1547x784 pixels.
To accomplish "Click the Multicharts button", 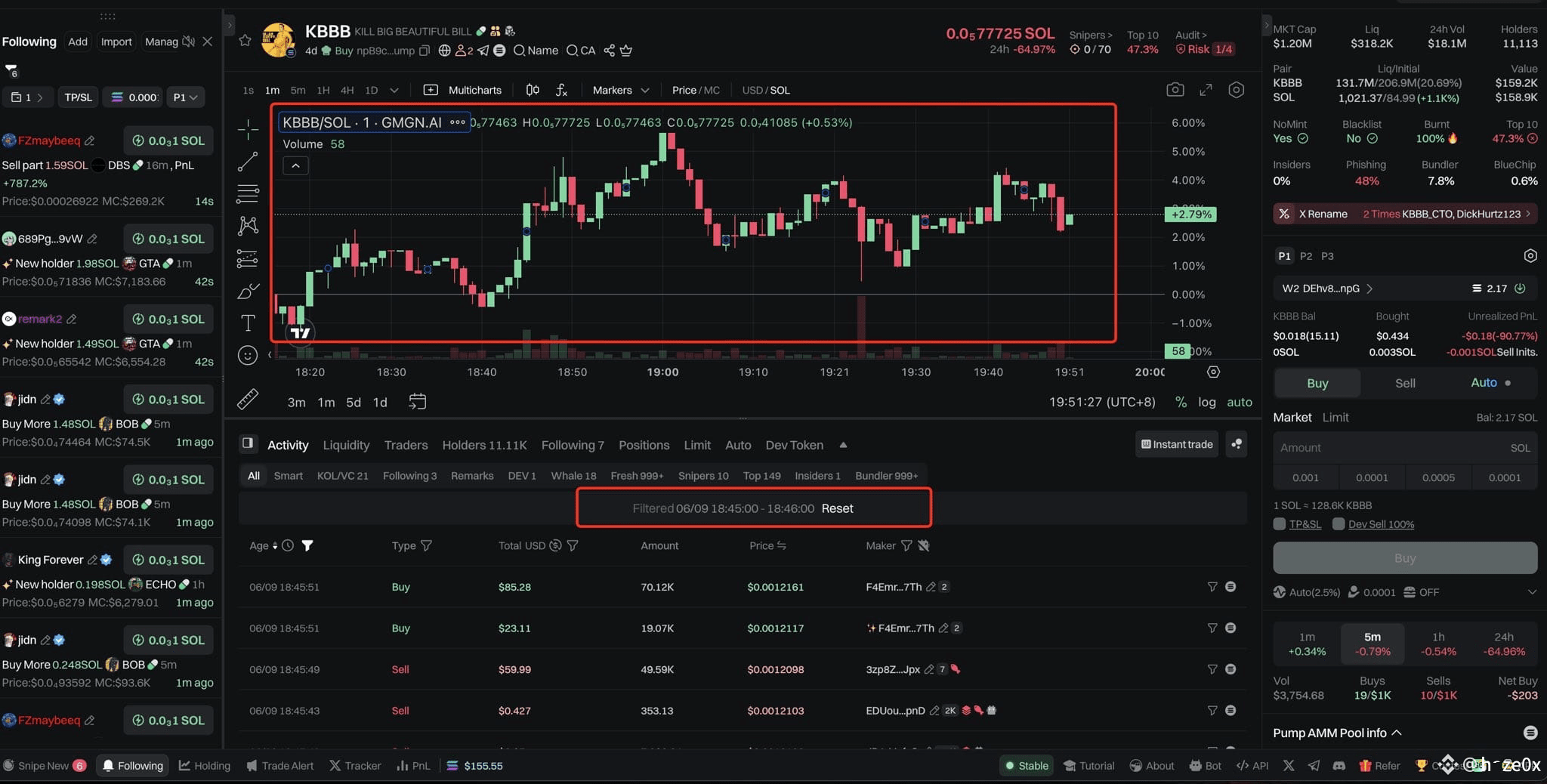I will coord(462,90).
